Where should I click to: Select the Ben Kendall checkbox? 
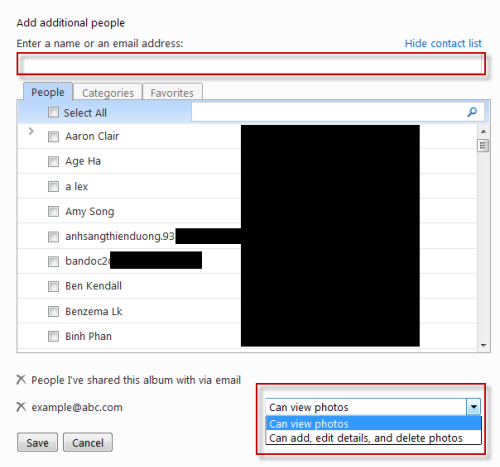point(53,286)
